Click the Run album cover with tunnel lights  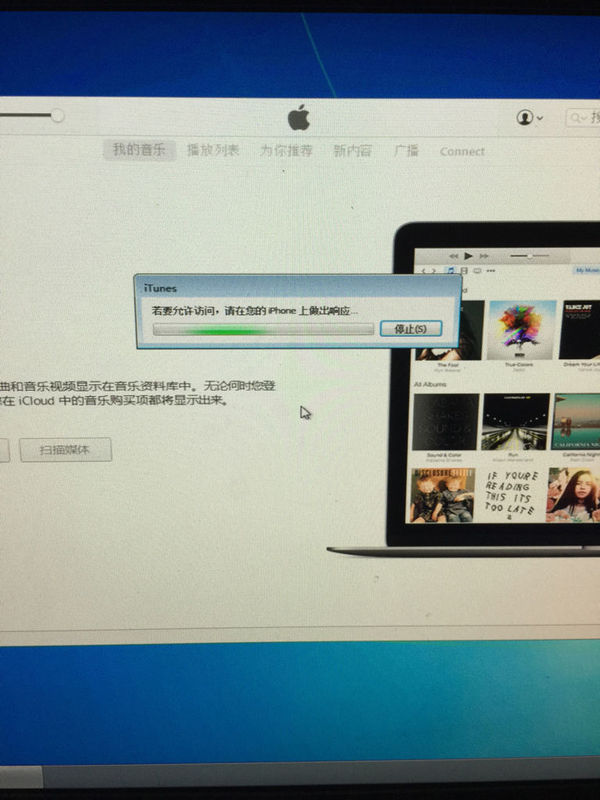click(x=516, y=422)
